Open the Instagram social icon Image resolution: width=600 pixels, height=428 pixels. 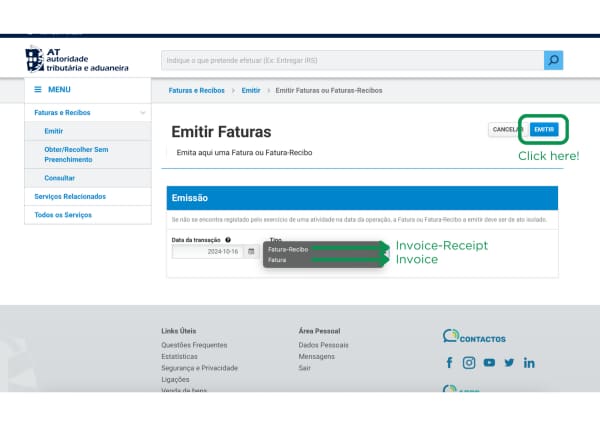coord(469,363)
